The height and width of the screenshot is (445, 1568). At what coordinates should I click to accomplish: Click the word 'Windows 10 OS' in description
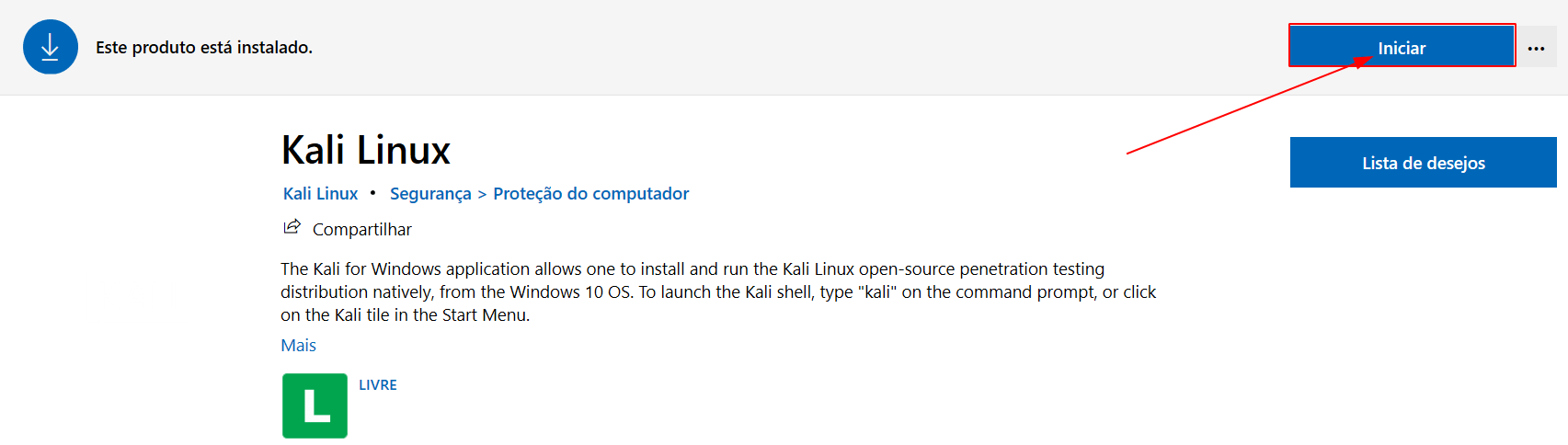point(571,291)
